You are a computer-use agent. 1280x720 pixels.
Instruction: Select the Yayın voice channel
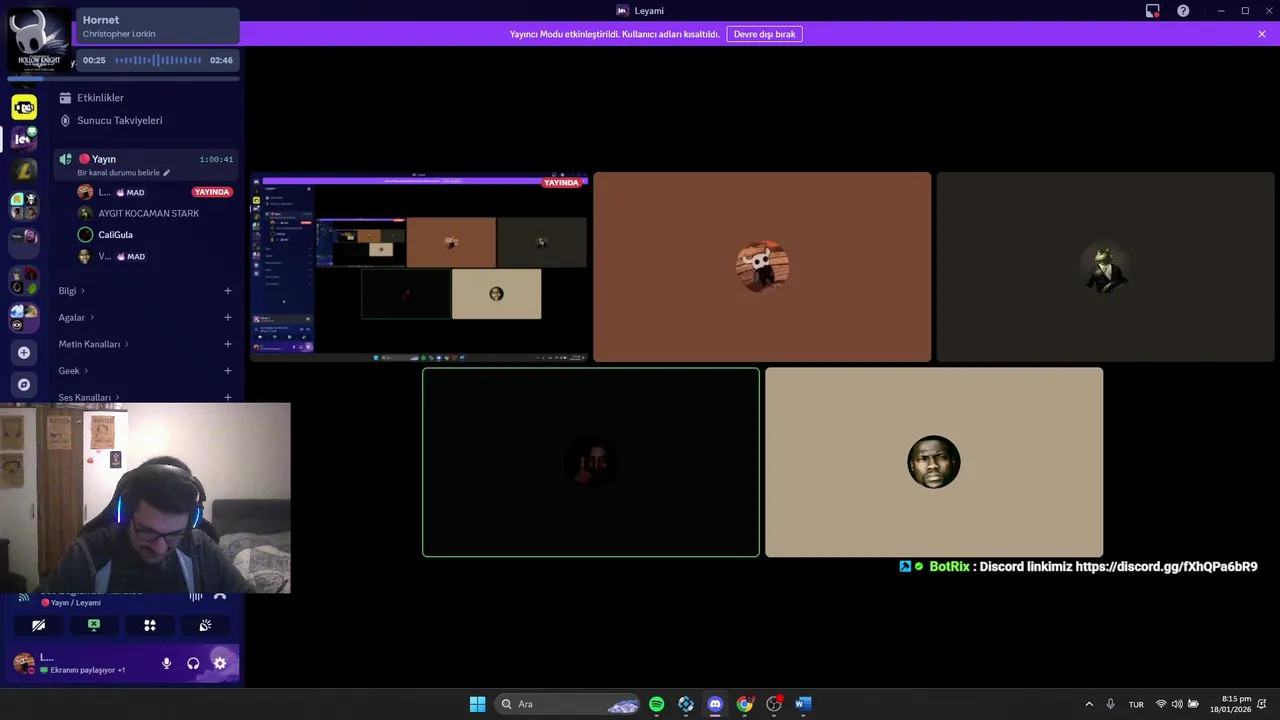pos(146,164)
